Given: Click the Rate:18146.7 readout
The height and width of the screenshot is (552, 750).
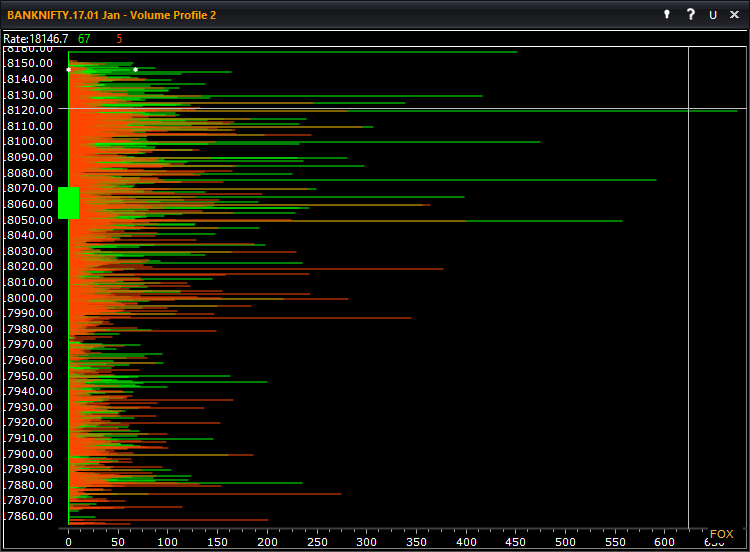Looking at the screenshot, I should coord(36,39).
